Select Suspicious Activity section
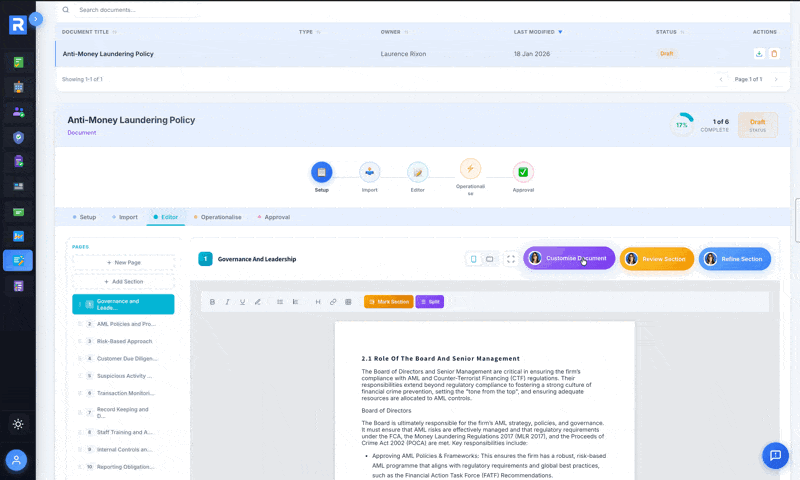 [x=123, y=376]
